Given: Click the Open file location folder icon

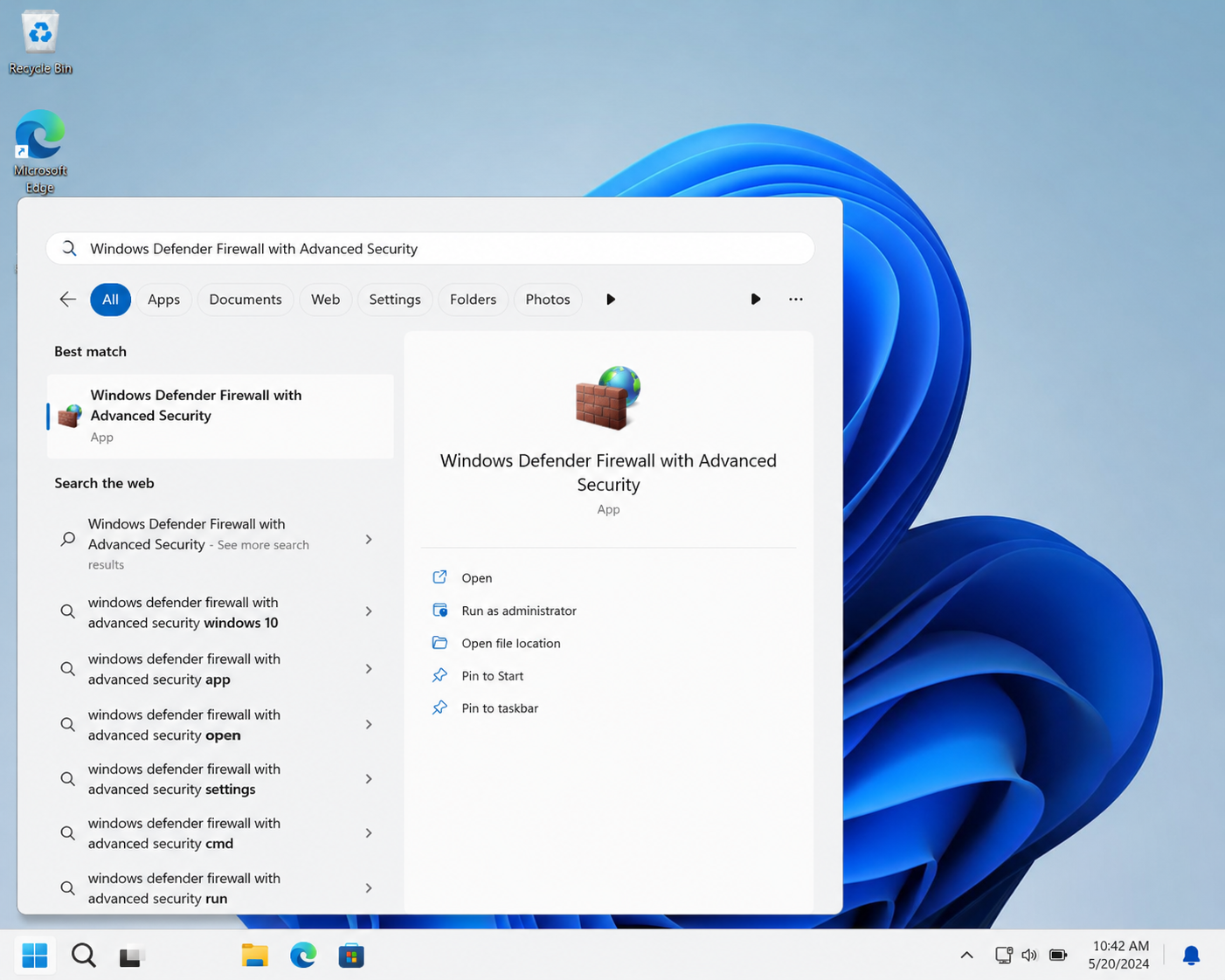Looking at the screenshot, I should pyautogui.click(x=439, y=643).
